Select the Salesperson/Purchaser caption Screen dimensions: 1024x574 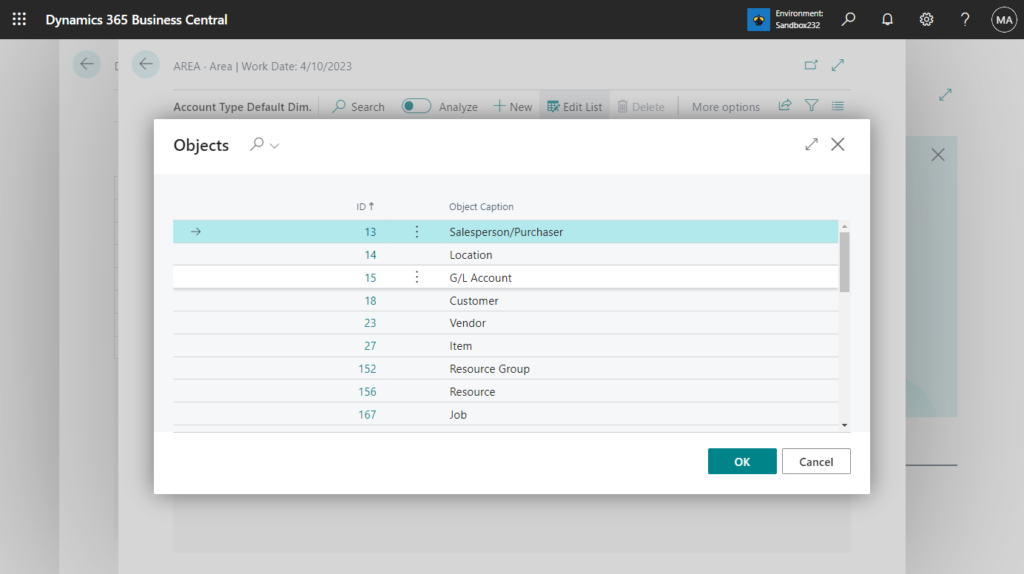click(x=506, y=232)
